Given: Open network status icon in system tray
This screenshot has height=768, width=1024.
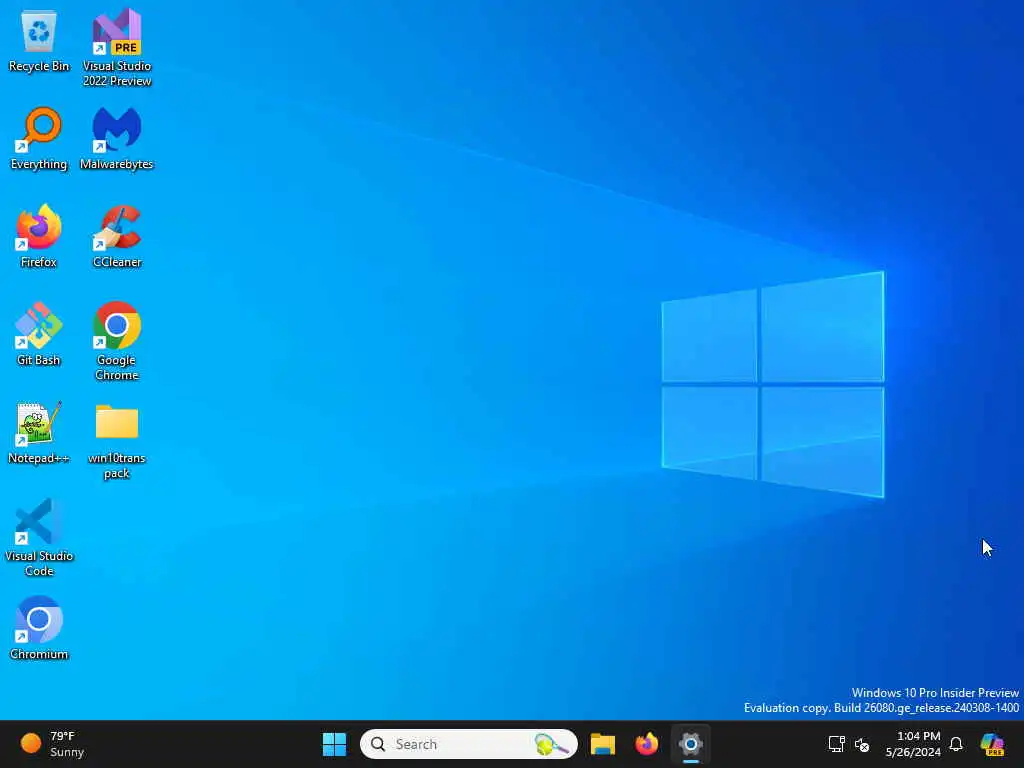Looking at the screenshot, I should tap(837, 744).
